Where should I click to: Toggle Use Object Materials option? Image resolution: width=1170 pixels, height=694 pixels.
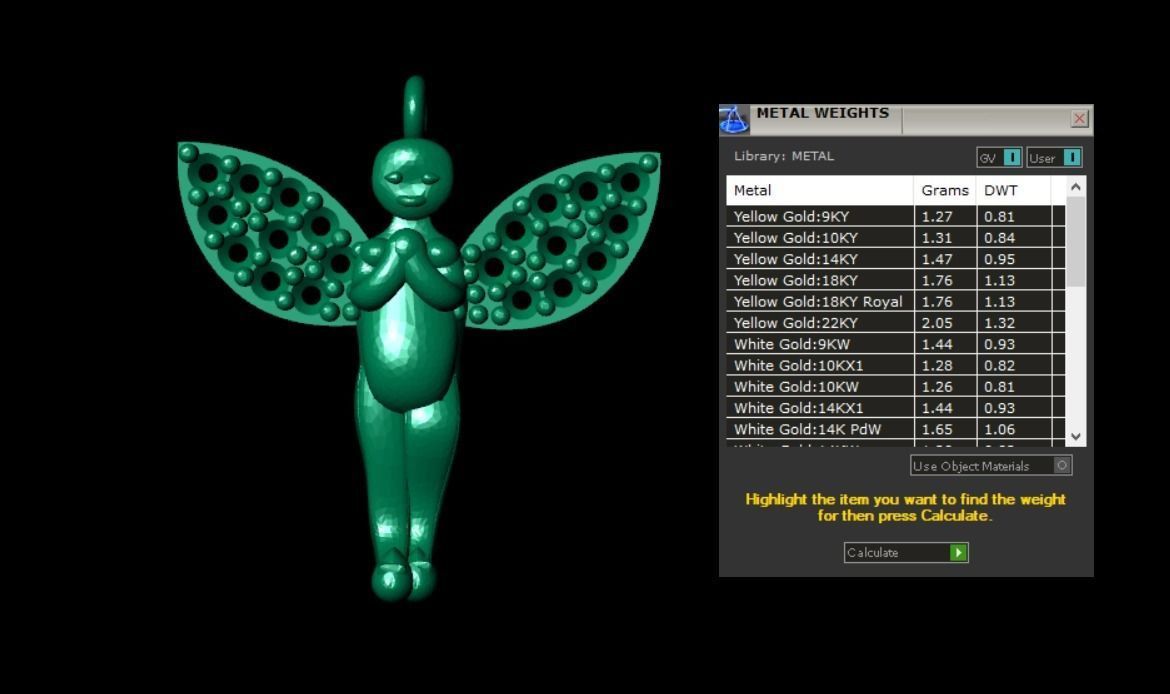tap(991, 466)
